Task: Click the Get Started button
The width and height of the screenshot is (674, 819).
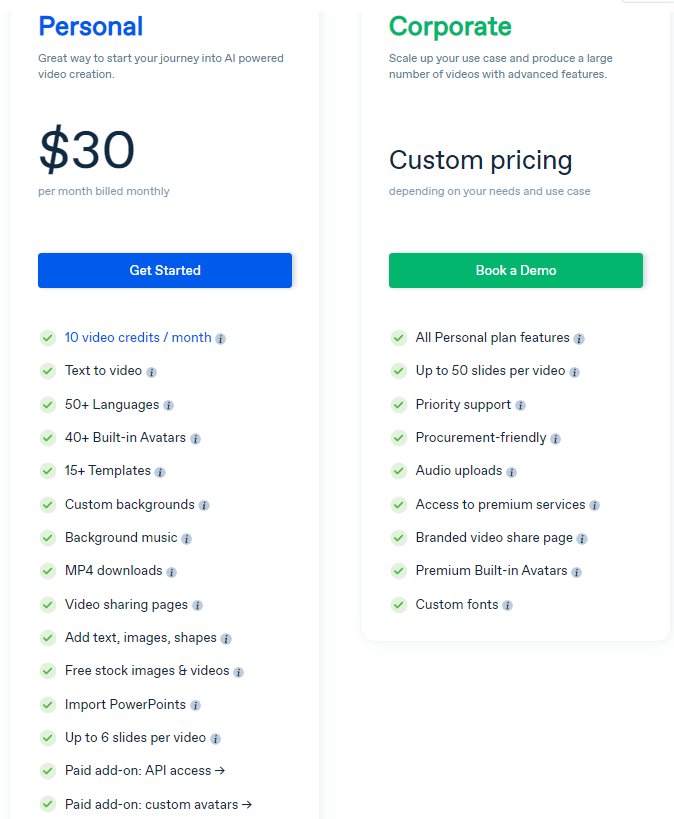Action: tap(165, 271)
